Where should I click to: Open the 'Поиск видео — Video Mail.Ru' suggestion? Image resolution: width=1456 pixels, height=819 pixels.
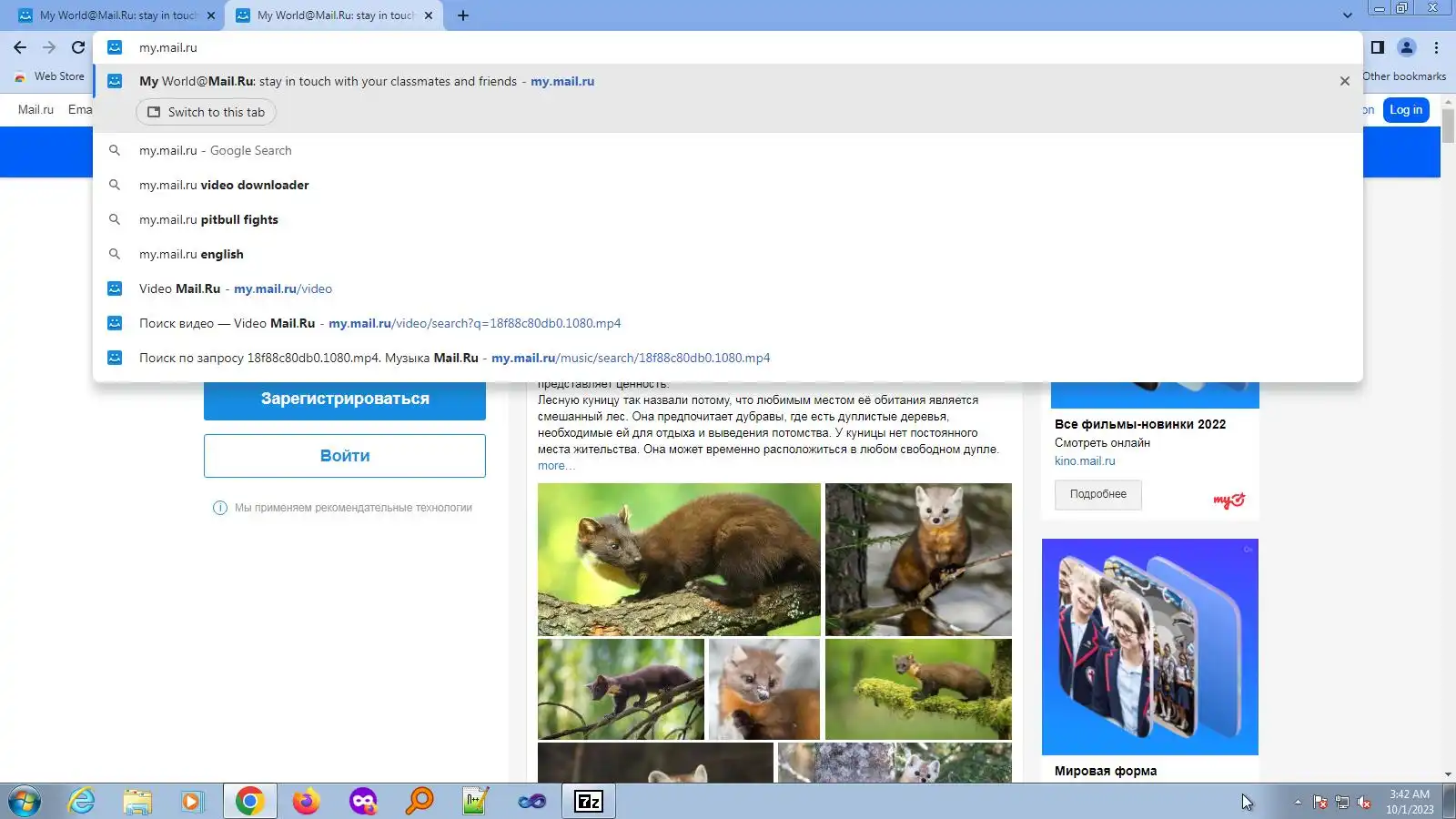coord(728,324)
